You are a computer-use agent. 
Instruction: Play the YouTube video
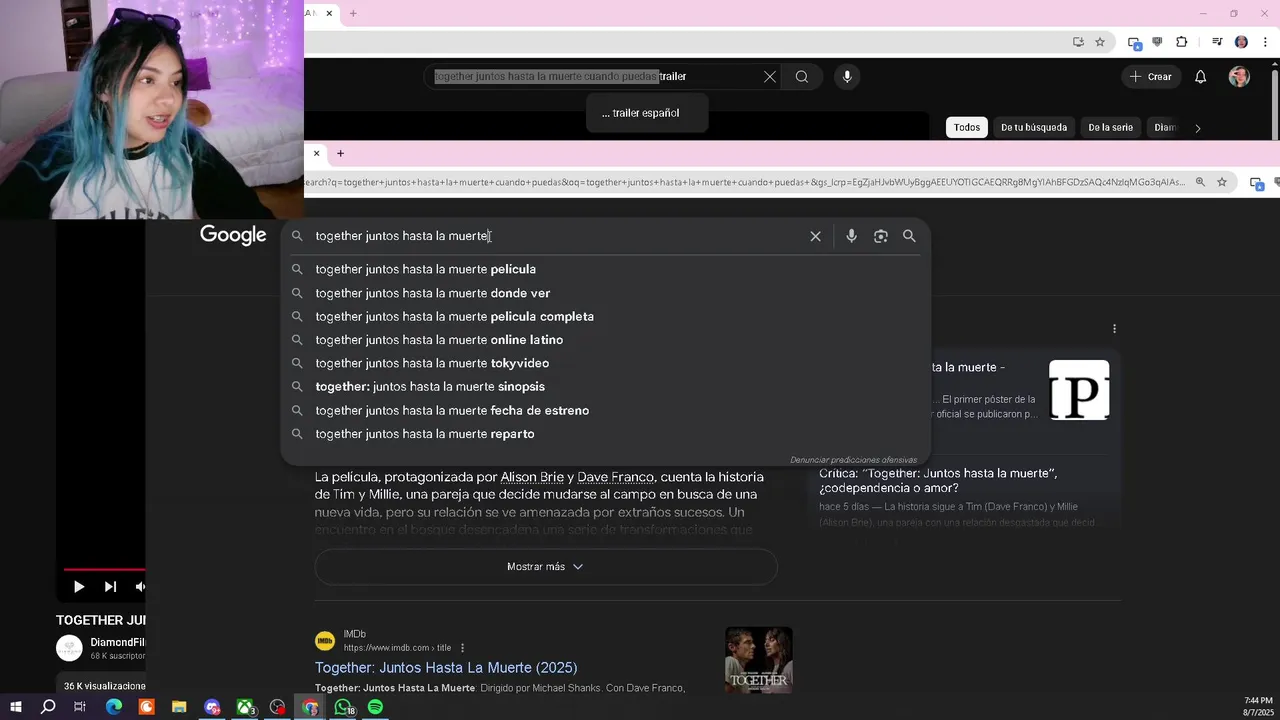tap(79, 587)
